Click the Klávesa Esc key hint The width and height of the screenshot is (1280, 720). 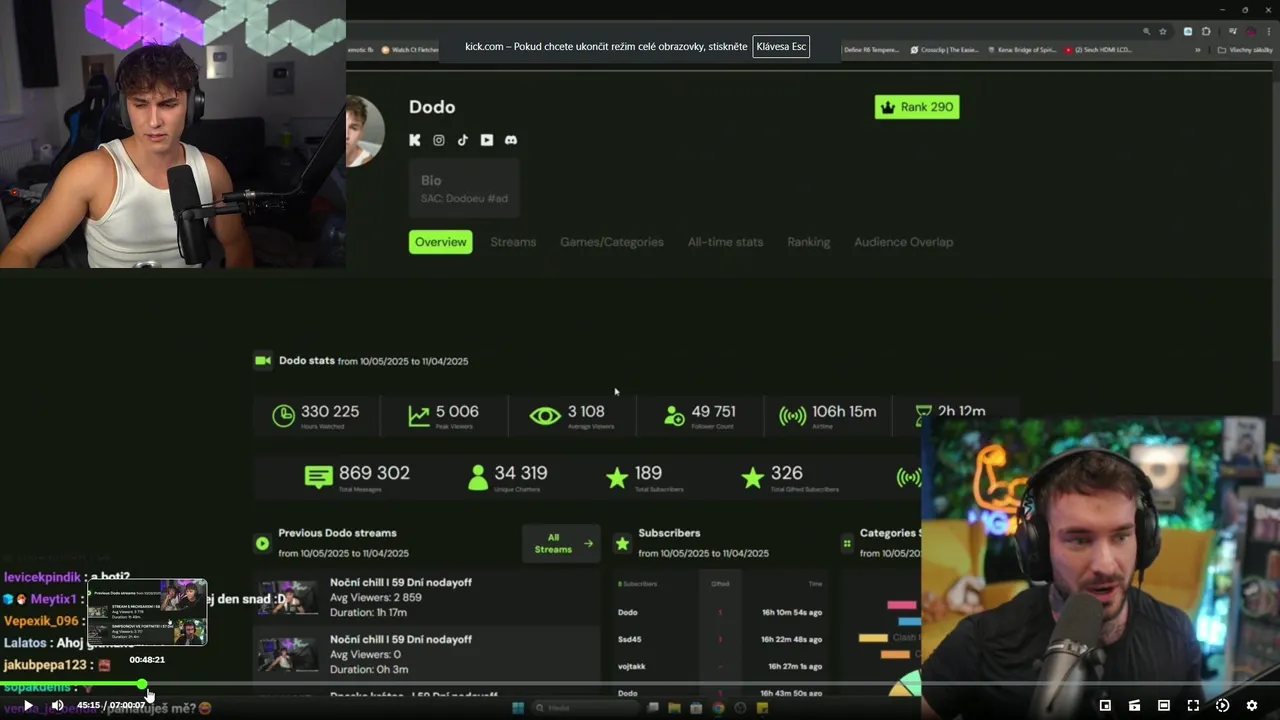(x=781, y=47)
